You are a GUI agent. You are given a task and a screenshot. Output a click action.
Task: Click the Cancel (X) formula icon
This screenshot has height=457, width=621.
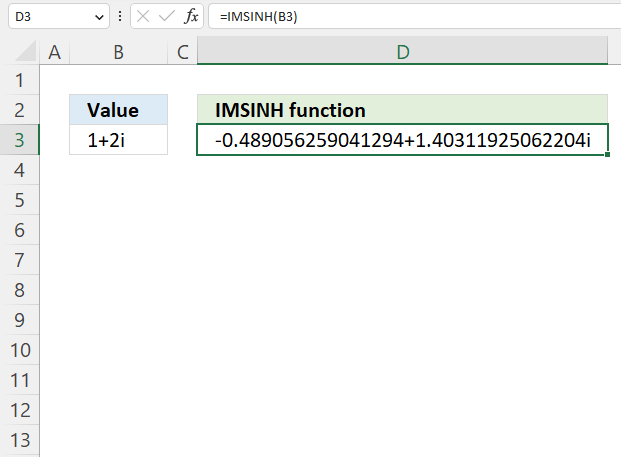pyautogui.click(x=143, y=17)
